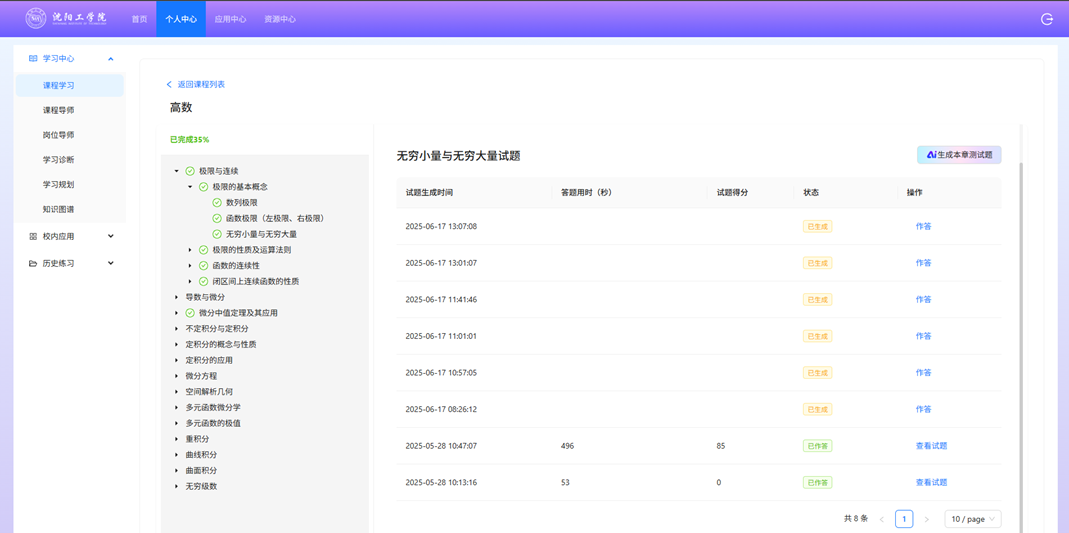The height and width of the screenshot is (533, 1069).
Task: Click the green check icon beside 数列极限
Action: click(x=217, y=203)
